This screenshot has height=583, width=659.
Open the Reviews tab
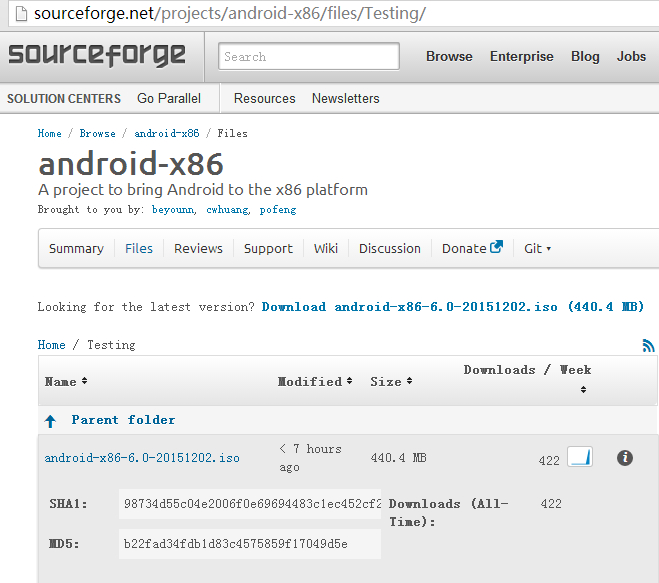tap(198, 248)
